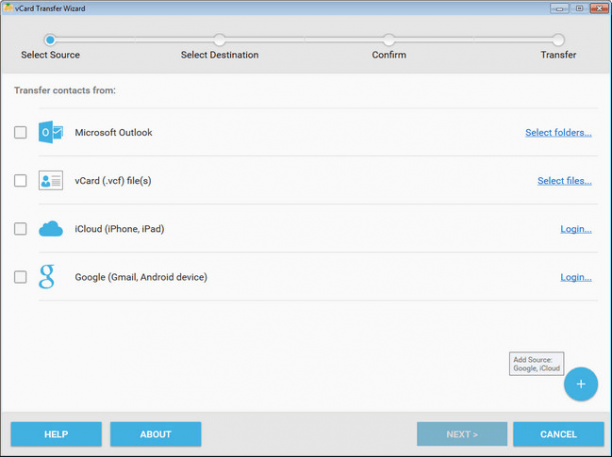Viewport: 612px width, 457px height.
Task: Click the Transfer step label
Action: (x=559, y=55)
